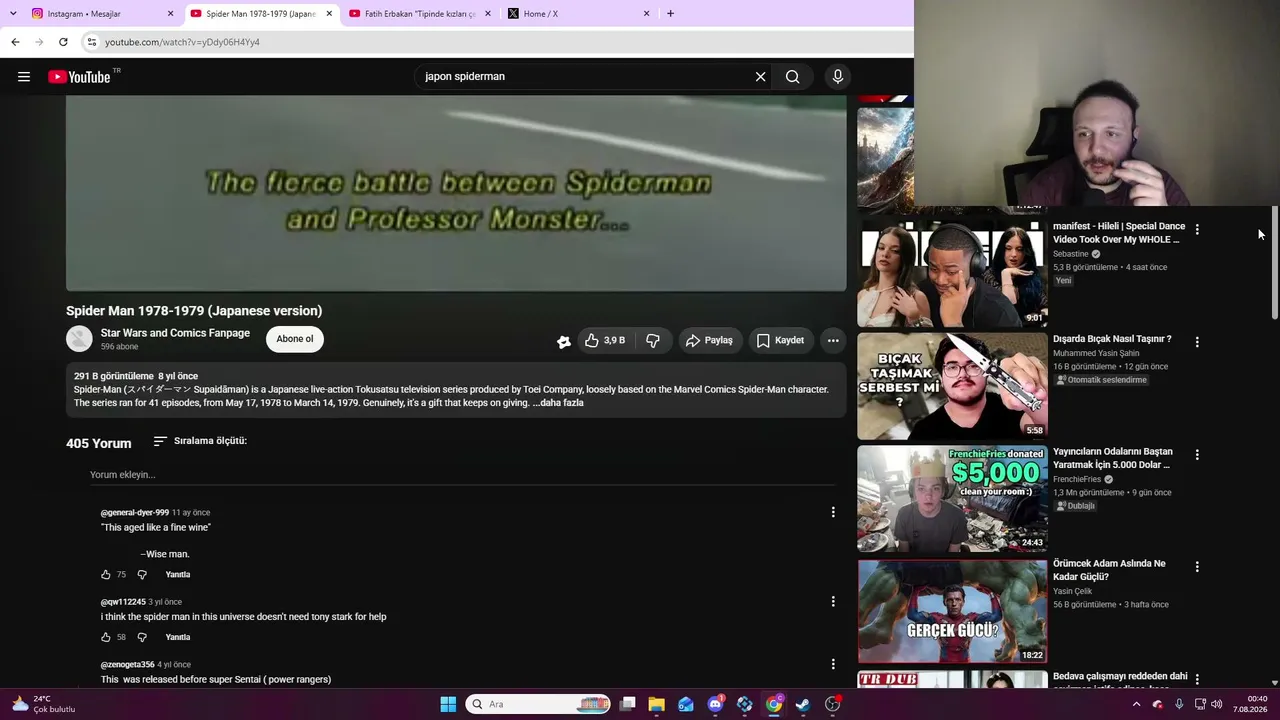Open the Gerçek Gücü Spider-Man thumbnail

click(952, 611)
